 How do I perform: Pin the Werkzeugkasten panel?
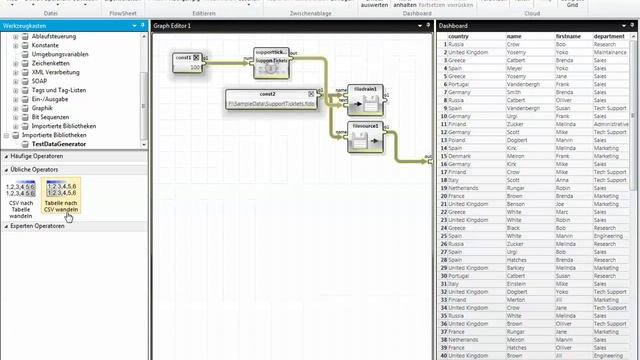click(x=142, y=25)
